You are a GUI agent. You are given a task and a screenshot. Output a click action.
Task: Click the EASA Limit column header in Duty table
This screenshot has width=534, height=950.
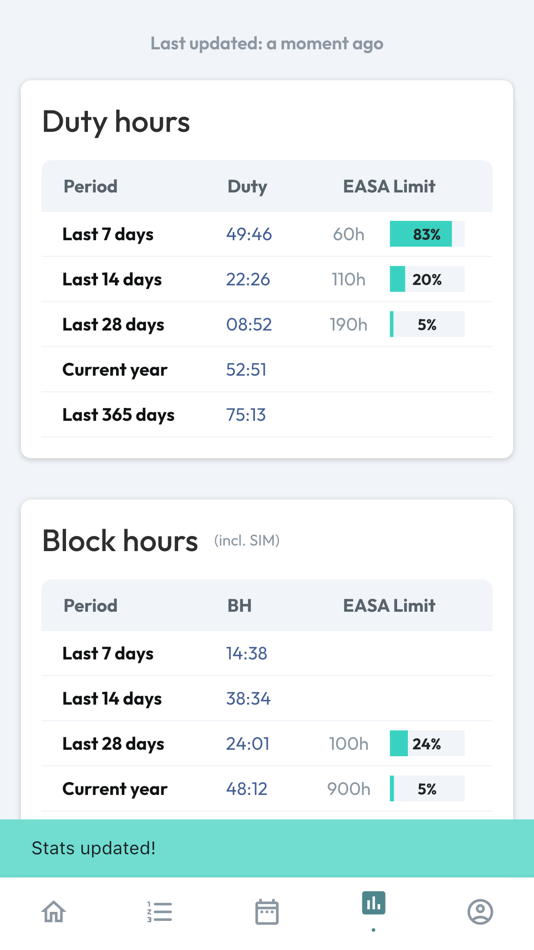click(x=389, y=186)
